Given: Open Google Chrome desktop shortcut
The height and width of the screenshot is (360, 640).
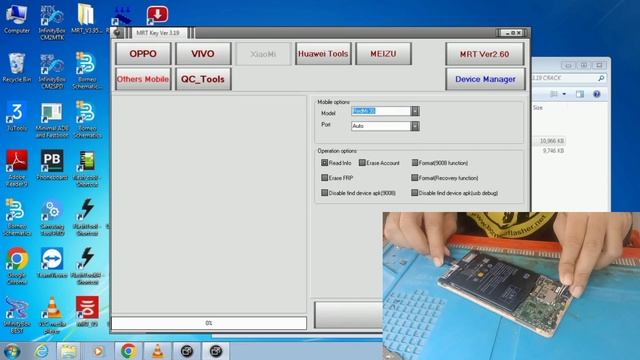Looking at the screenshot, I should click(x=17, y=266).
